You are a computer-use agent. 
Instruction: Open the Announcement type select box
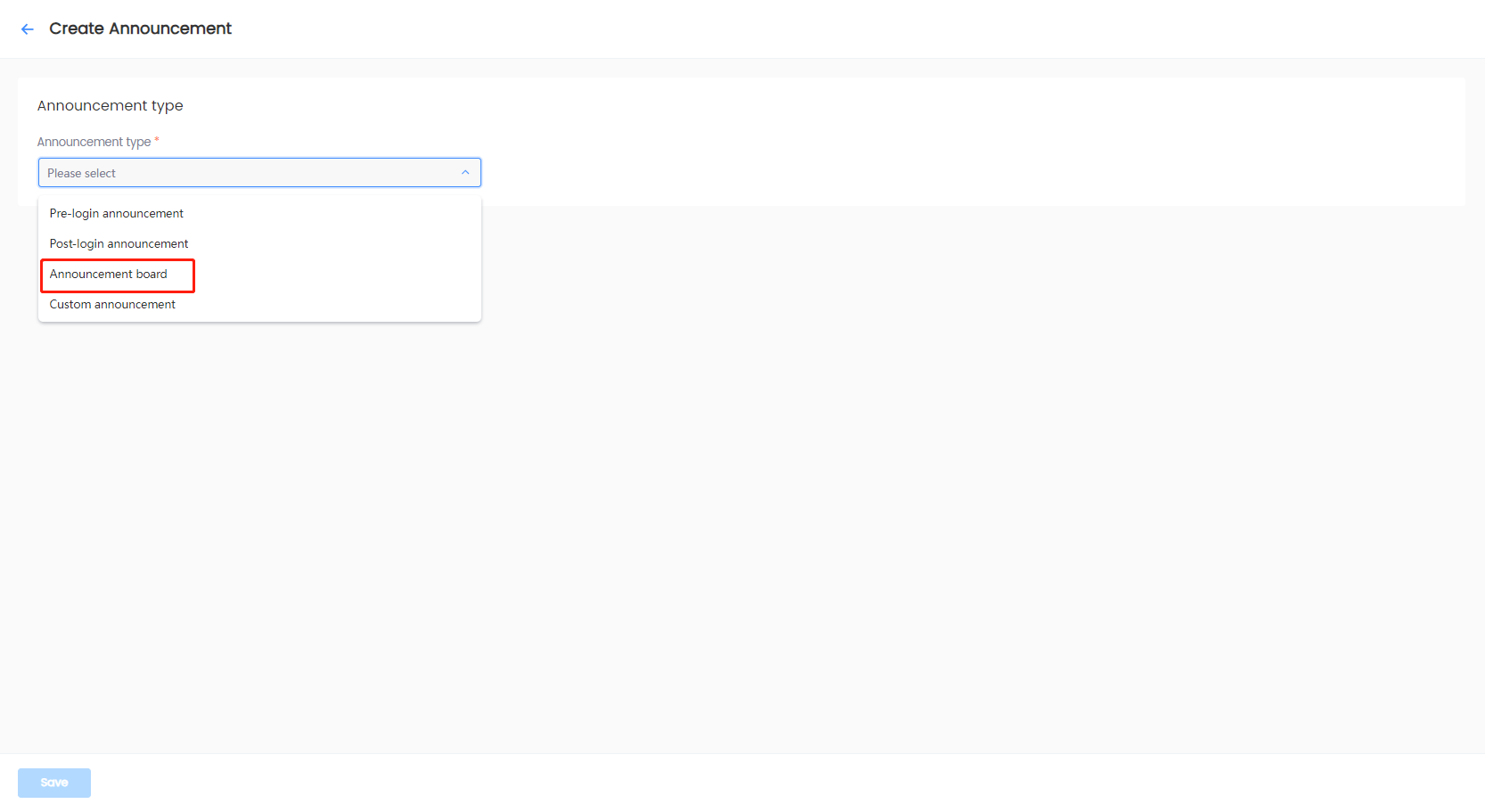259,173
